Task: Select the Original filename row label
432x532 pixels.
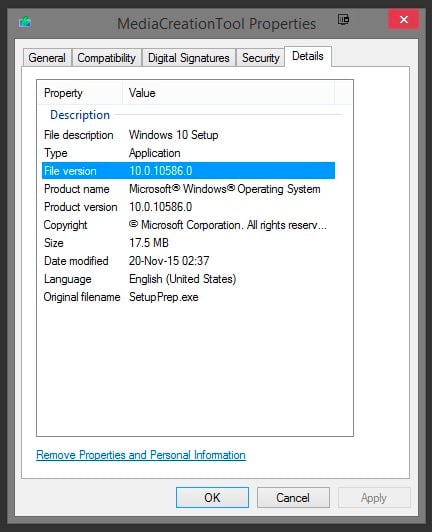Action: [x=82, y=297]
